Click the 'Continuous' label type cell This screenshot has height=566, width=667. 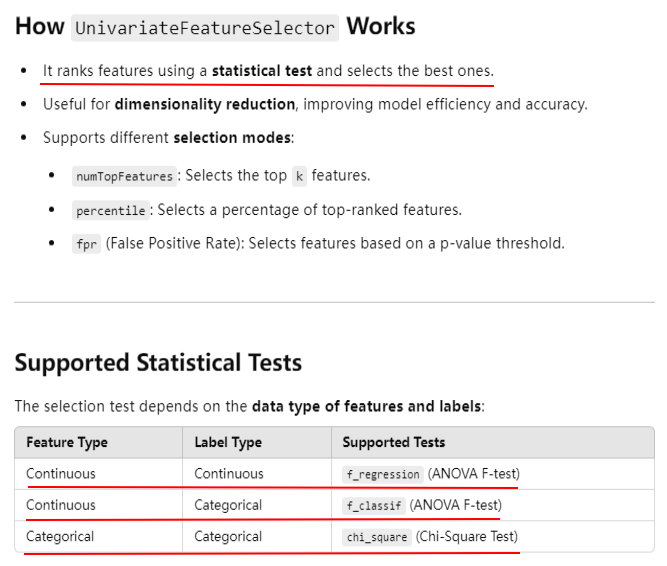point(229,474)
